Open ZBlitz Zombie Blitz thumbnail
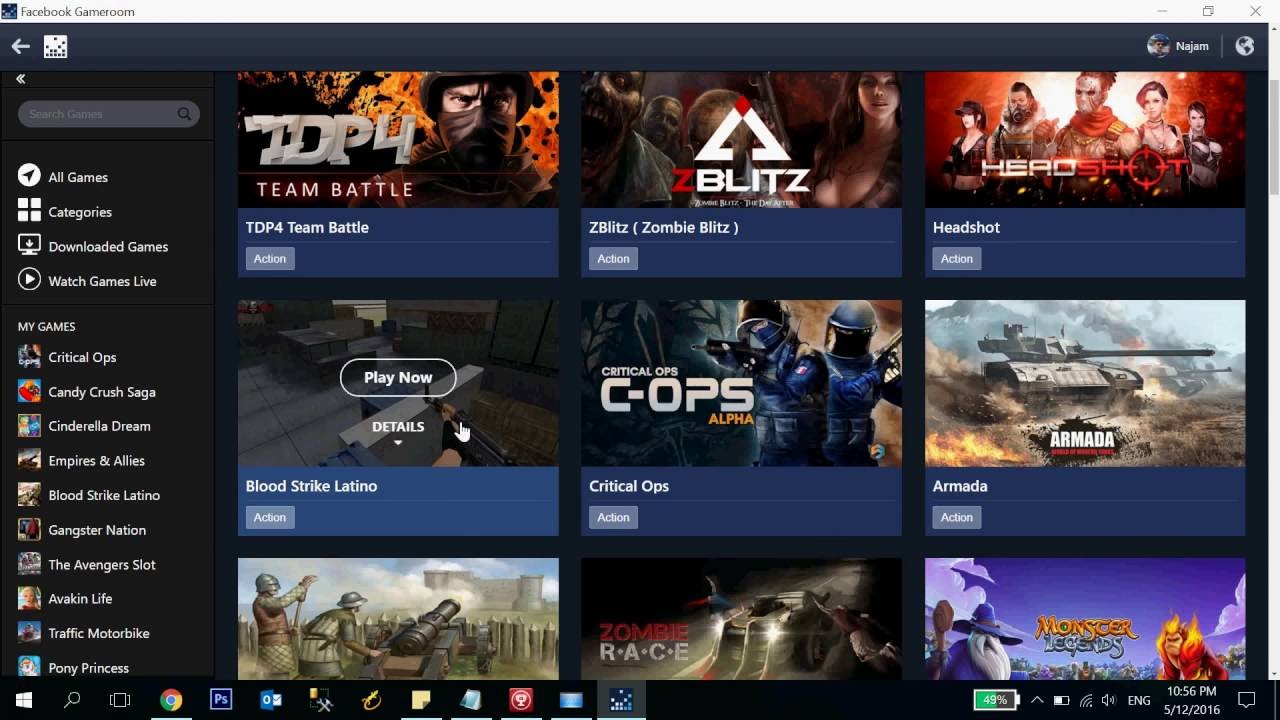This screenshot has width=1280, height=720. point(741,140)
